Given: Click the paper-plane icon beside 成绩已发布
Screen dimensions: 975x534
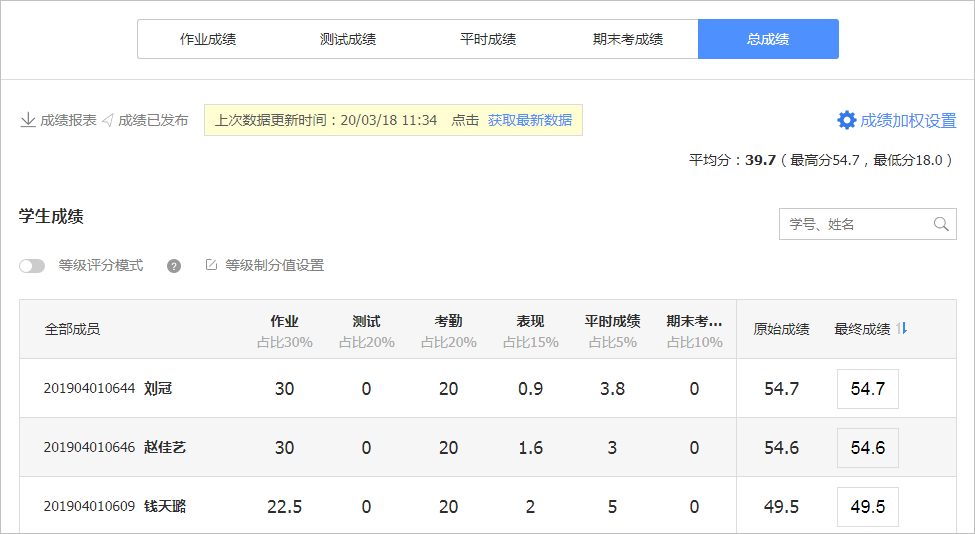Looking at the screenshot, I should (107, 120).
